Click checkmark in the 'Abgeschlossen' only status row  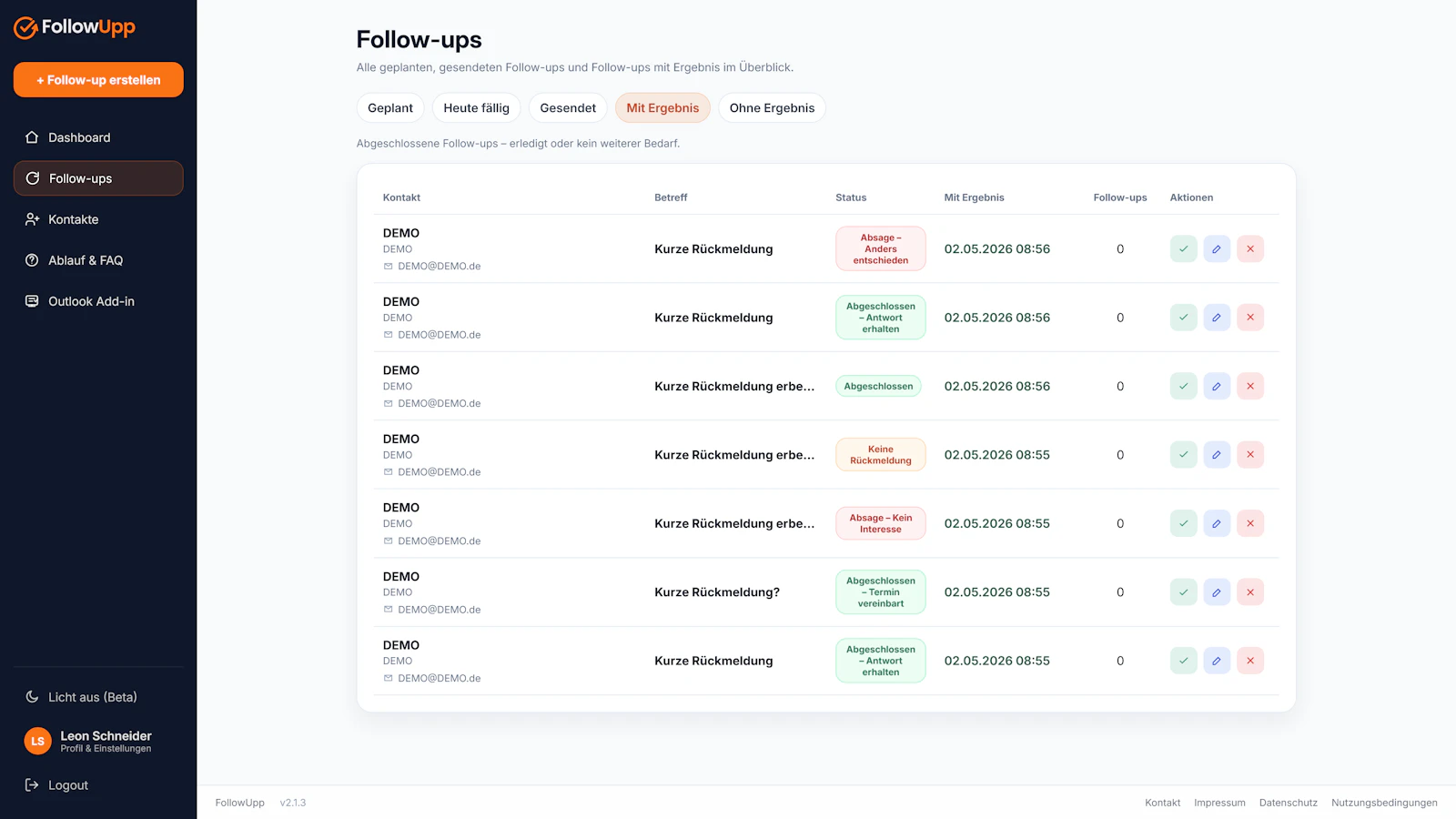pos(1183,386)
